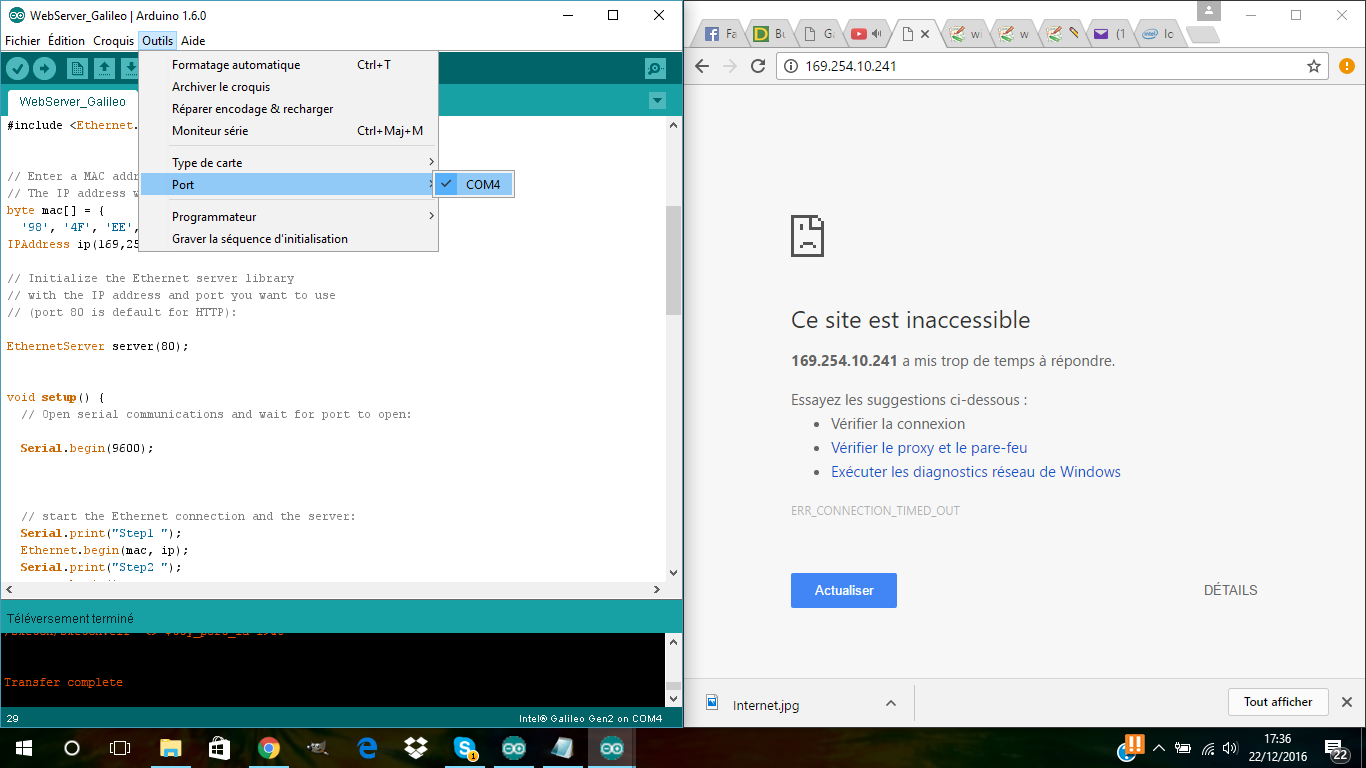Open the Croquis menu
The height and width of the screenshot is (768, 1366).
pyautogui.click(x=113, y=41)
